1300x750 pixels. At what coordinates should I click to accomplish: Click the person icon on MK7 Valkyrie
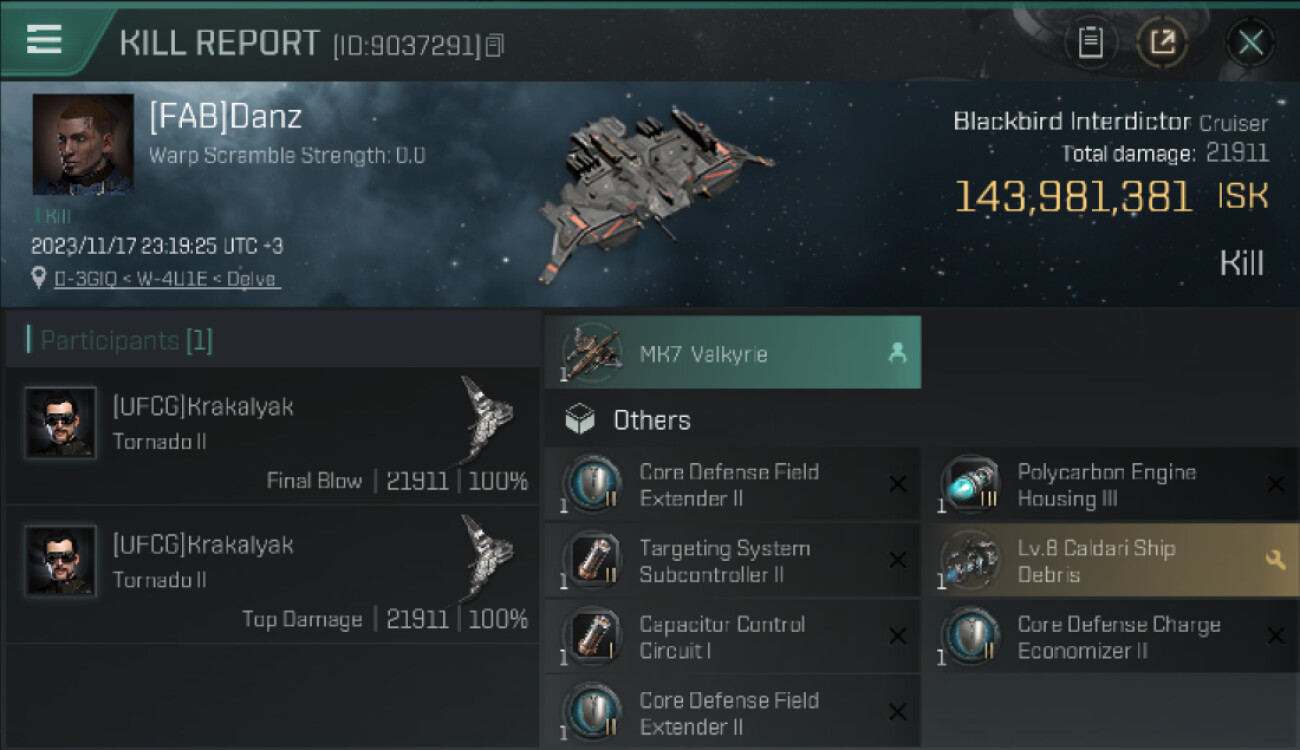coord(897,353)
